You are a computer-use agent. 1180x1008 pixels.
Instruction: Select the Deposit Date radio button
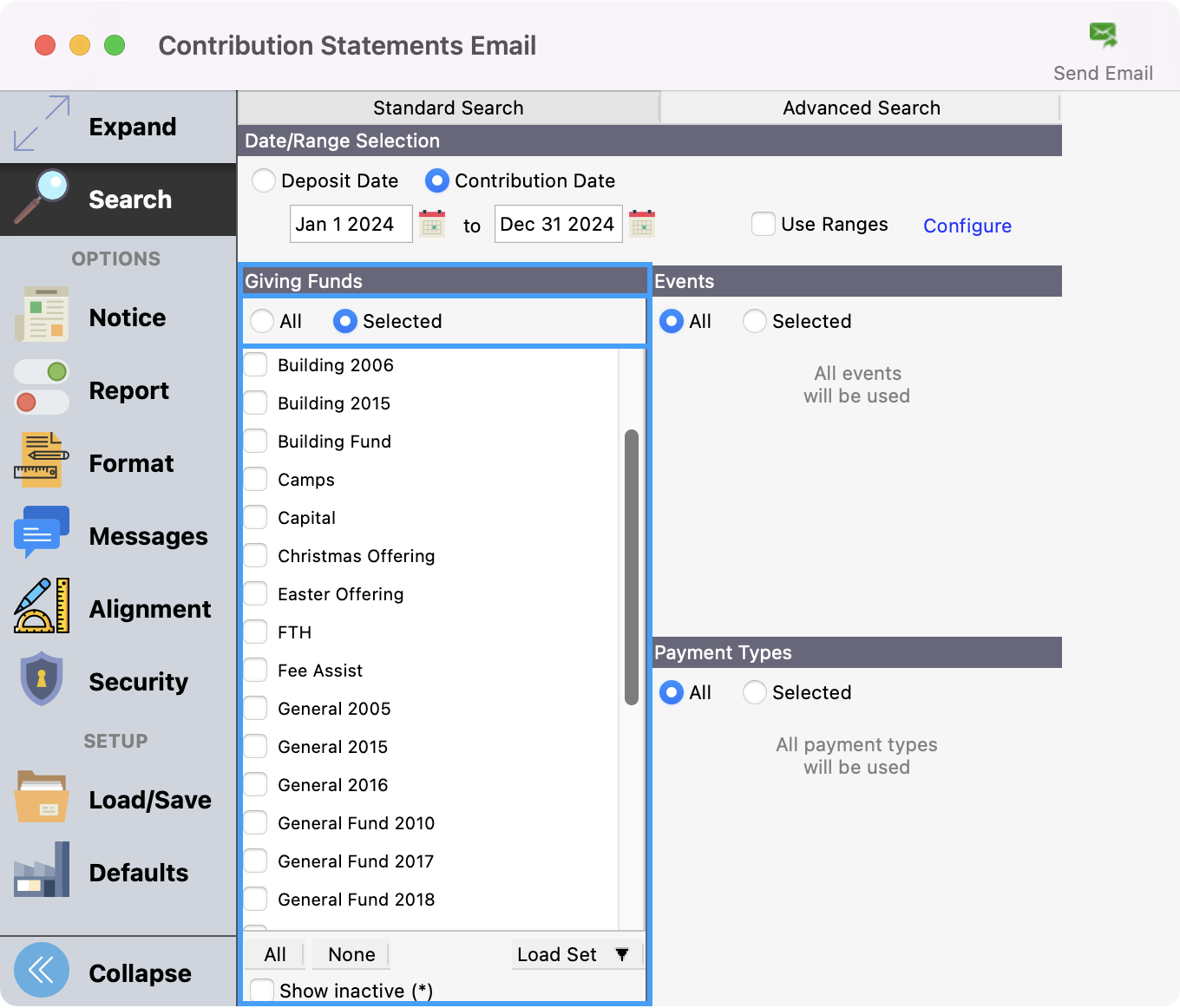264,180
